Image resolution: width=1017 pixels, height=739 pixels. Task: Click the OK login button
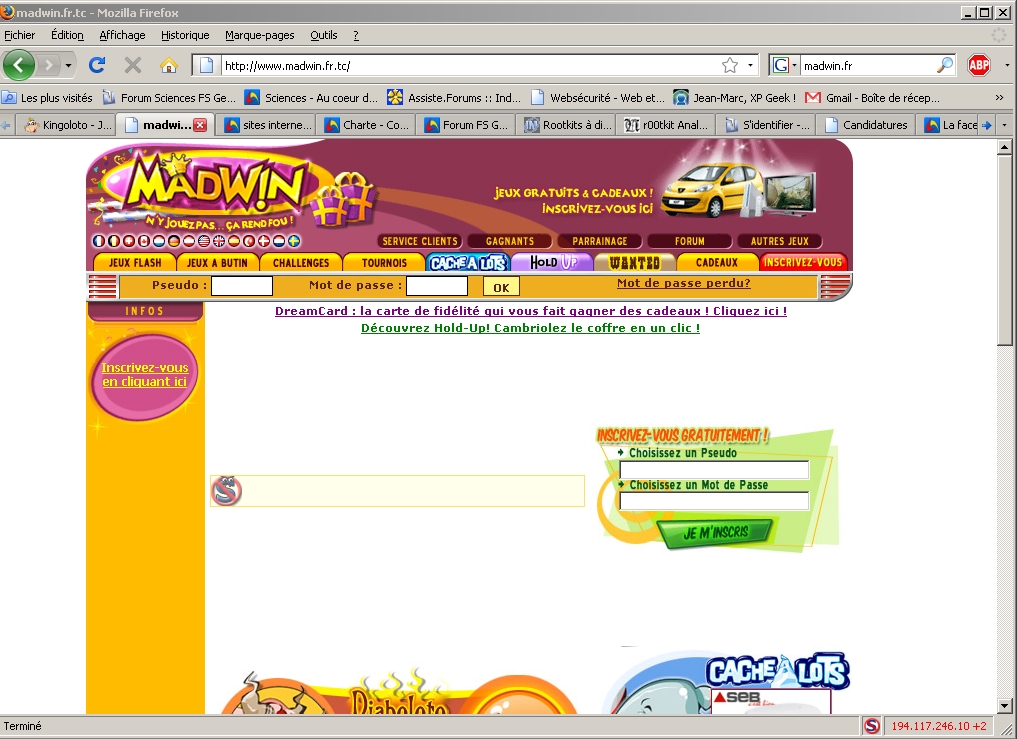coord(501,287)
